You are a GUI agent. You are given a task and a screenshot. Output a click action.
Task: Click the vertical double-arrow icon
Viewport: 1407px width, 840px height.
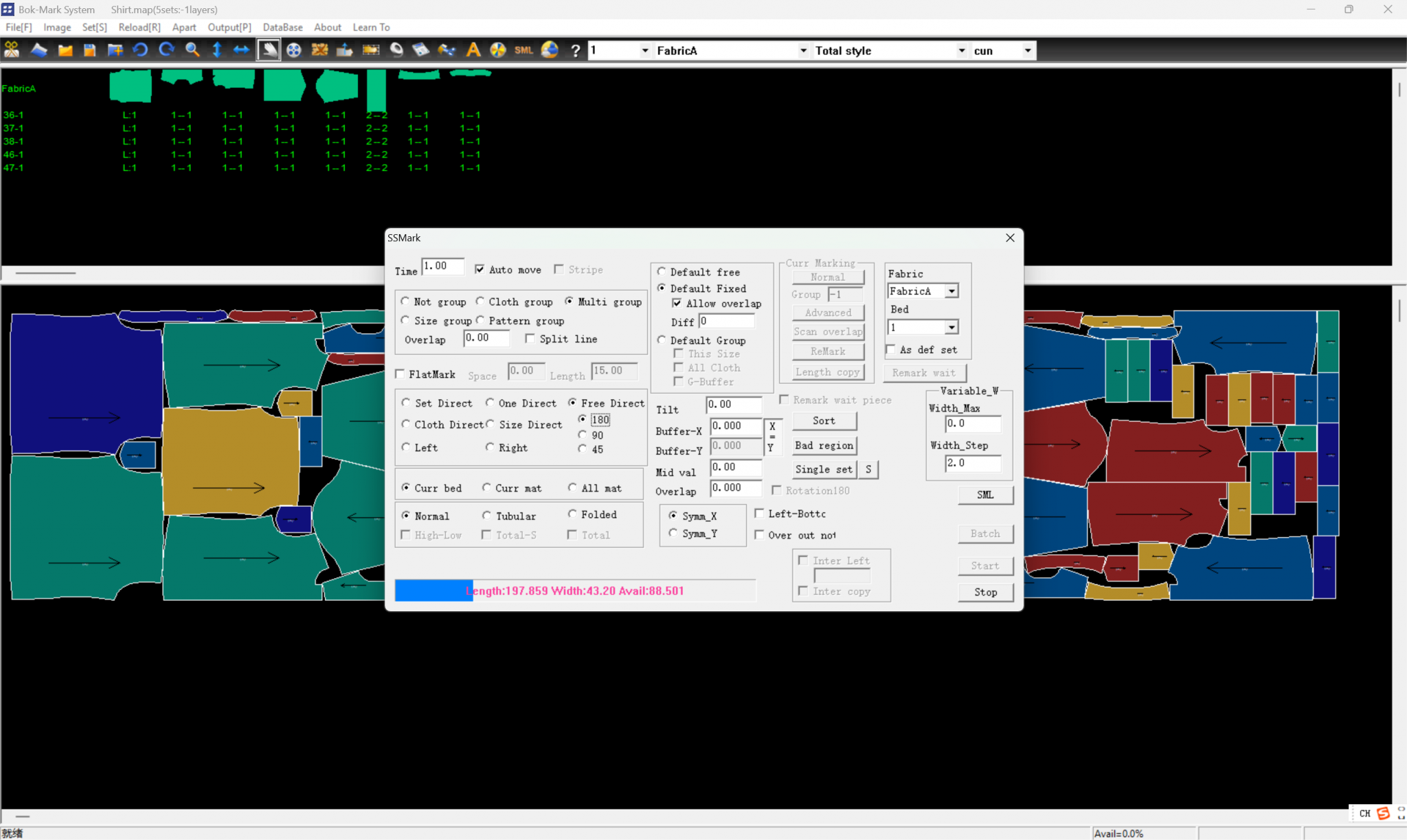(217, 50)
